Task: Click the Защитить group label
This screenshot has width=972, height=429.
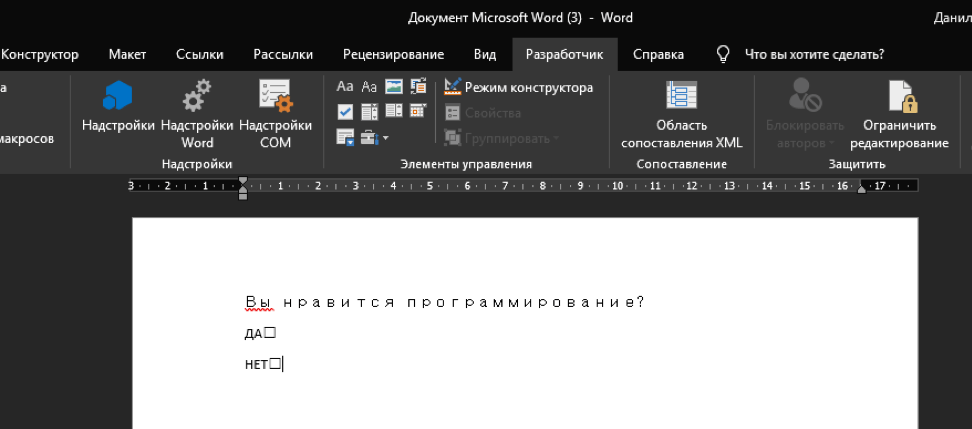Action: 857,164
